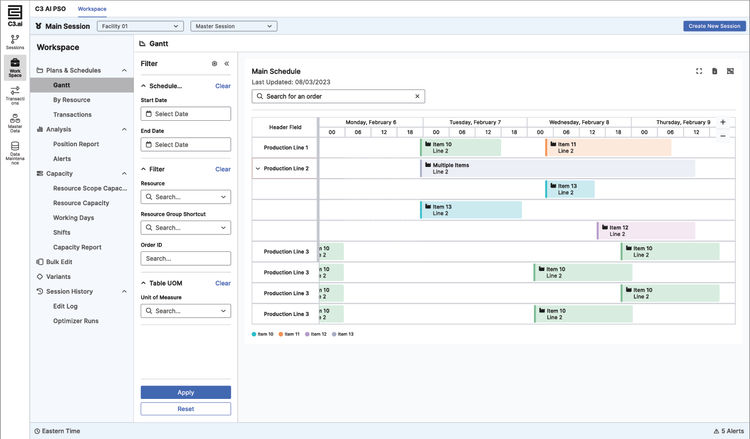The height and width of the screenshot is (439, 750).
Task: Click the Eastern Time clock indicator
Action: click(57, 431)
